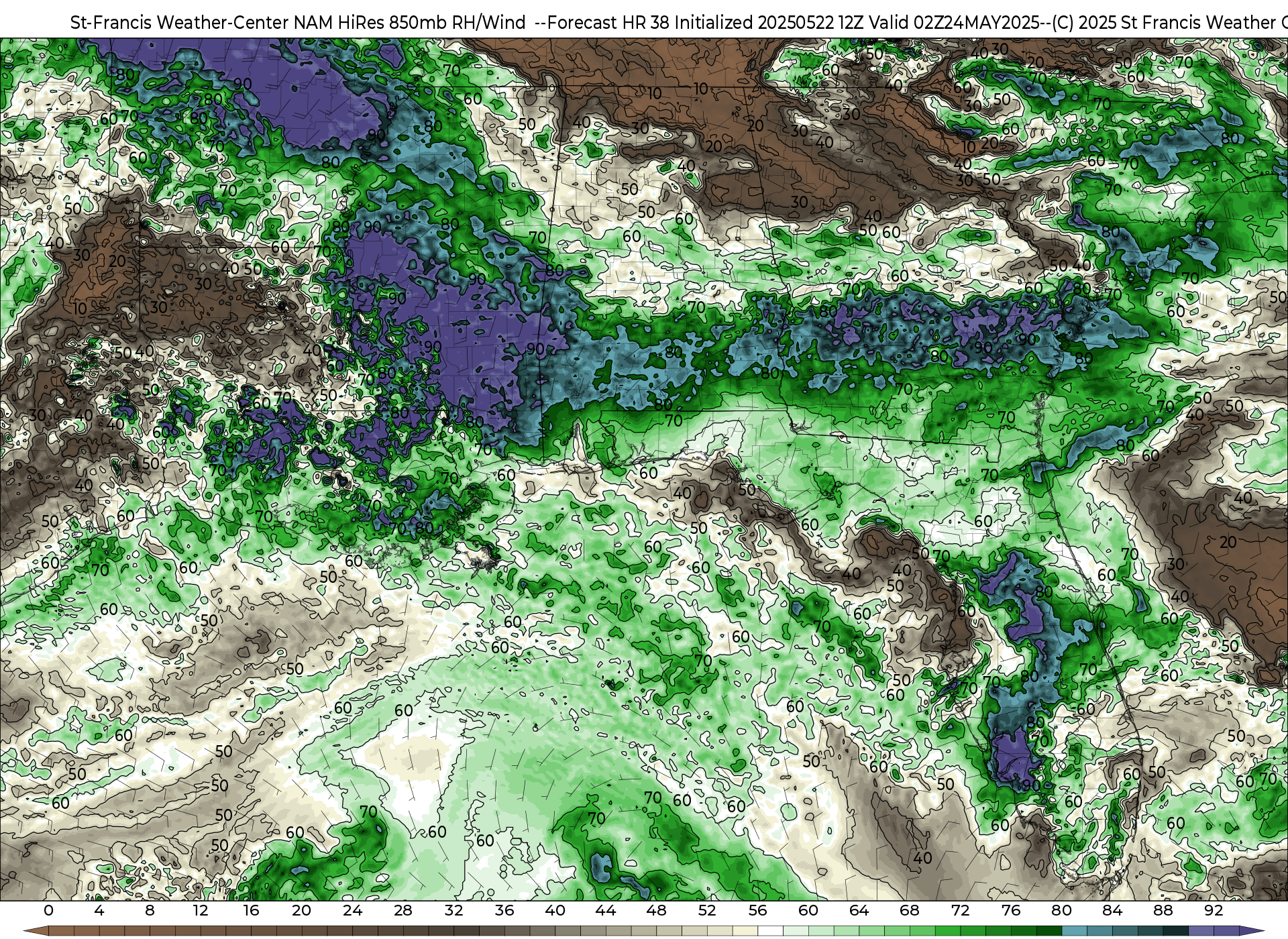The height and width of the screenshot is (939, 1288).
Task: Click the colorbar tick label '8'
Action: point(150,910)
